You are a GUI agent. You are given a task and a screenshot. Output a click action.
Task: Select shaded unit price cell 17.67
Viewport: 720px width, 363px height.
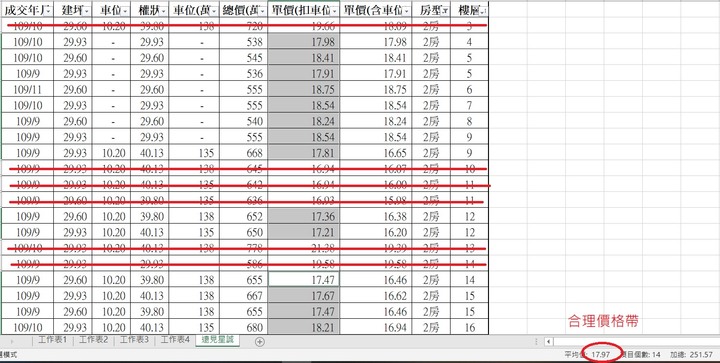[x=304, y=296]
